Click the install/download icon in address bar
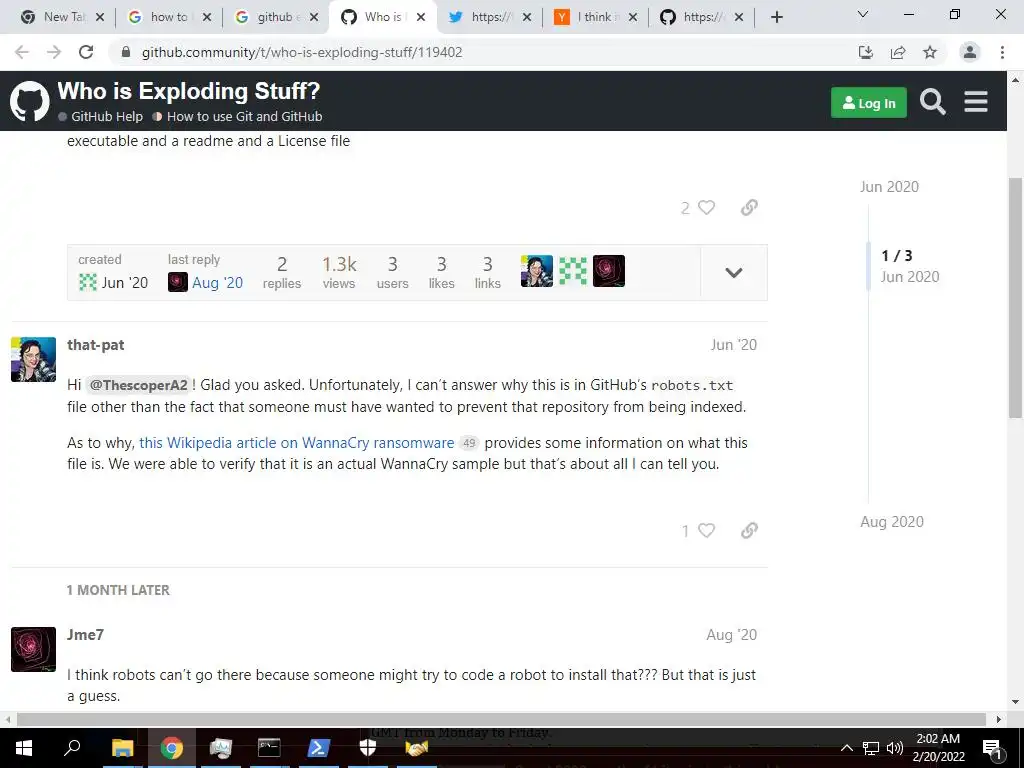The width and height of the screenshot is (1024, 768). pos(866,52)
